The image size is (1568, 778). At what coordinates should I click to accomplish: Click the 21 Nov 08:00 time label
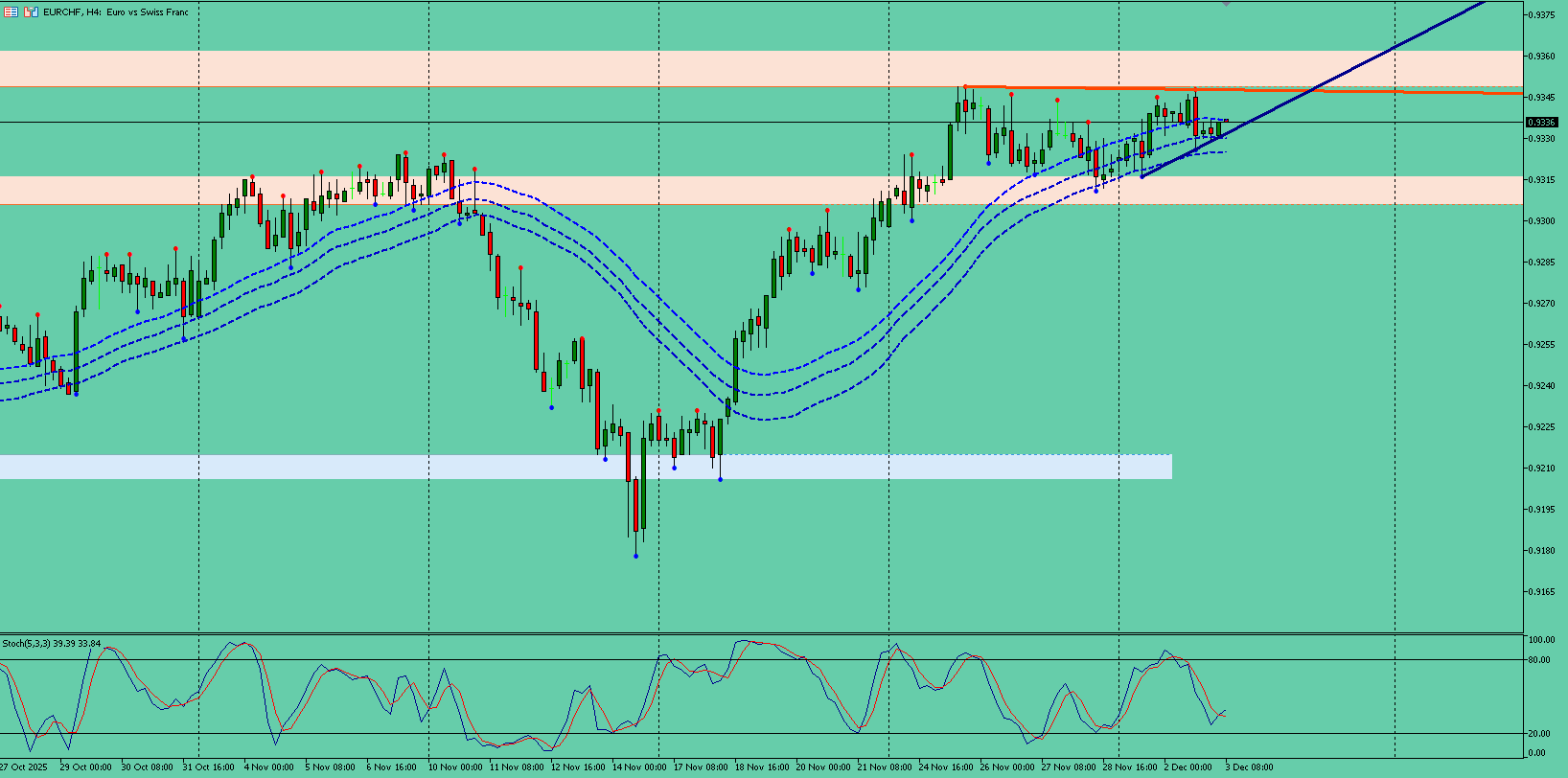coord(885,767)
